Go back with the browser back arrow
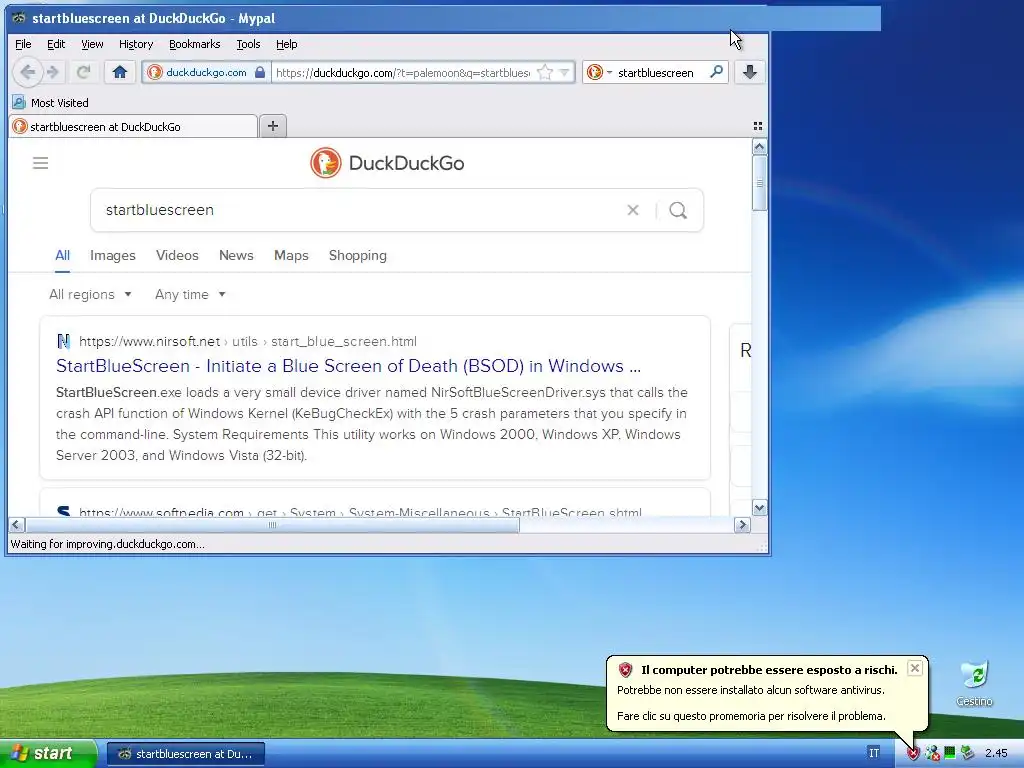 tap(27, 72)
